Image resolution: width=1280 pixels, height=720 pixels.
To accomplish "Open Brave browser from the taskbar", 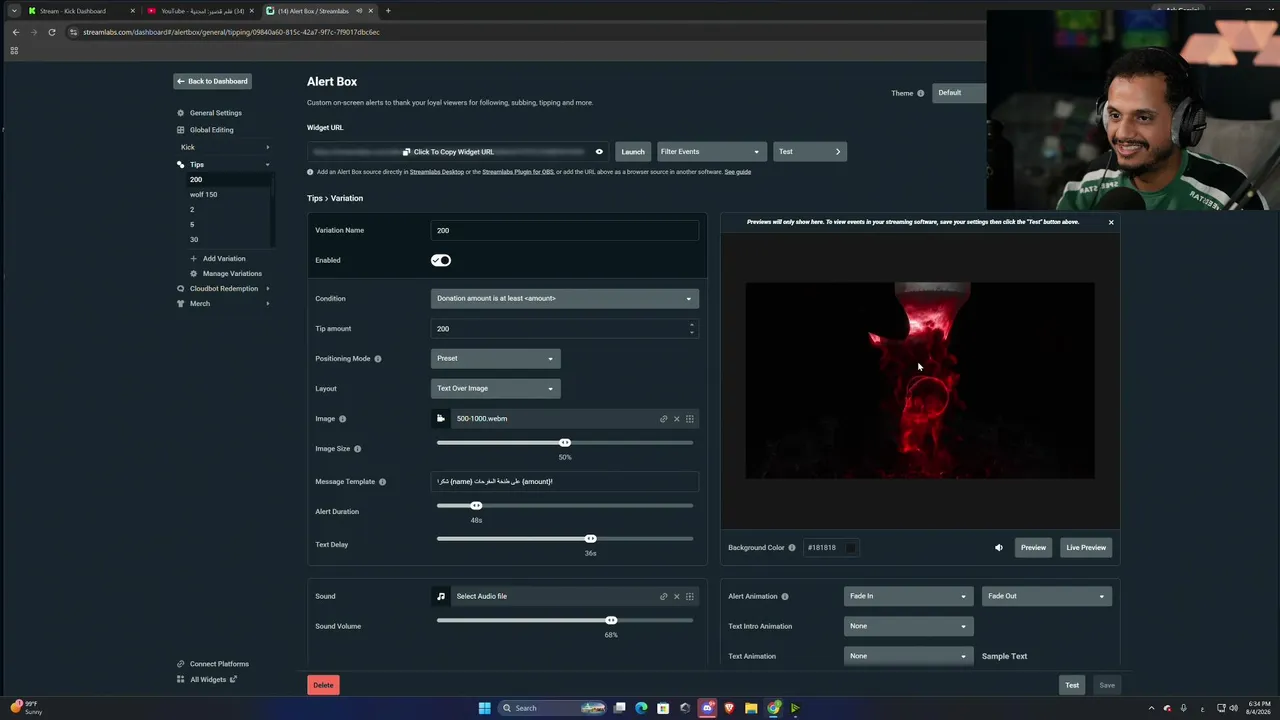I will (729, 708).
